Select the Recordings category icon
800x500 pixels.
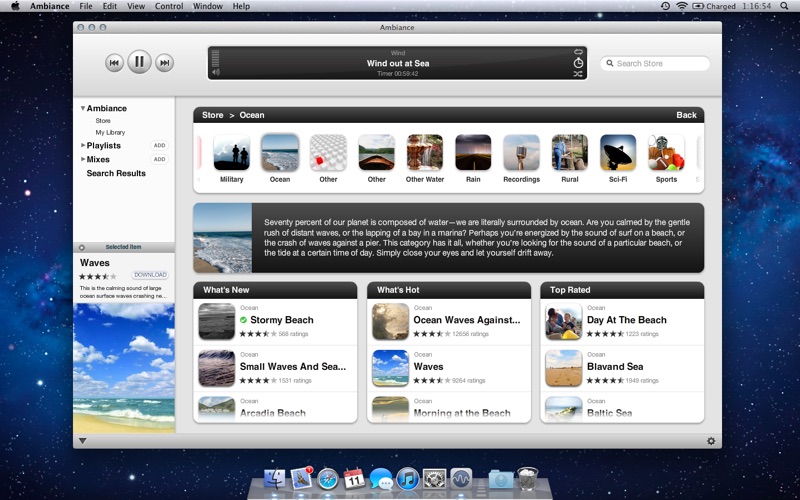pyautogui.click(x=521, y=153)
